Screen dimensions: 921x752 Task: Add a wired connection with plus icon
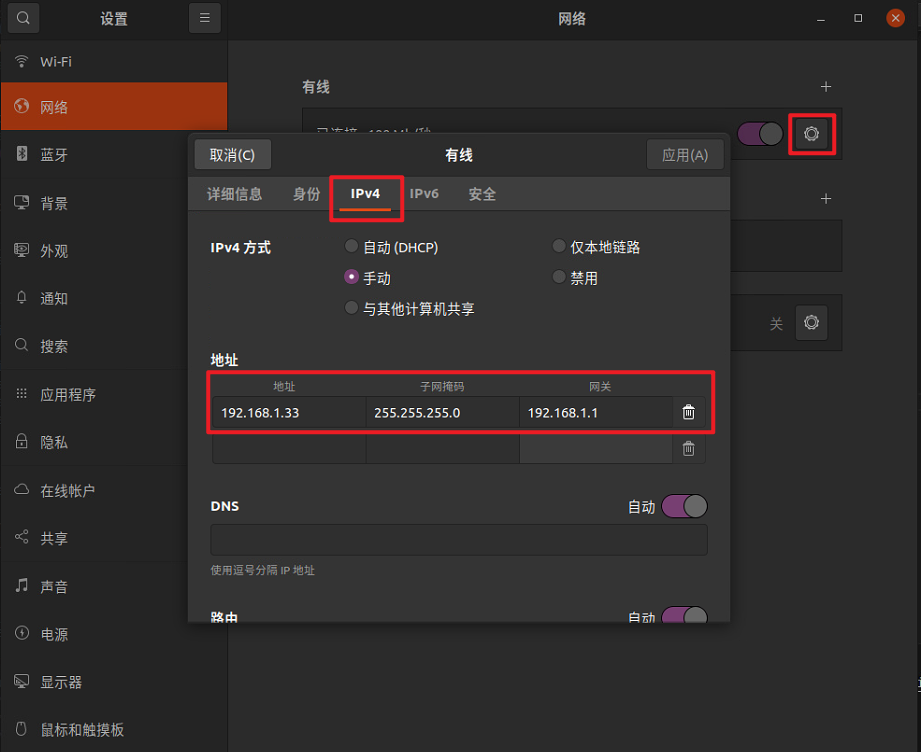(826, 87)
